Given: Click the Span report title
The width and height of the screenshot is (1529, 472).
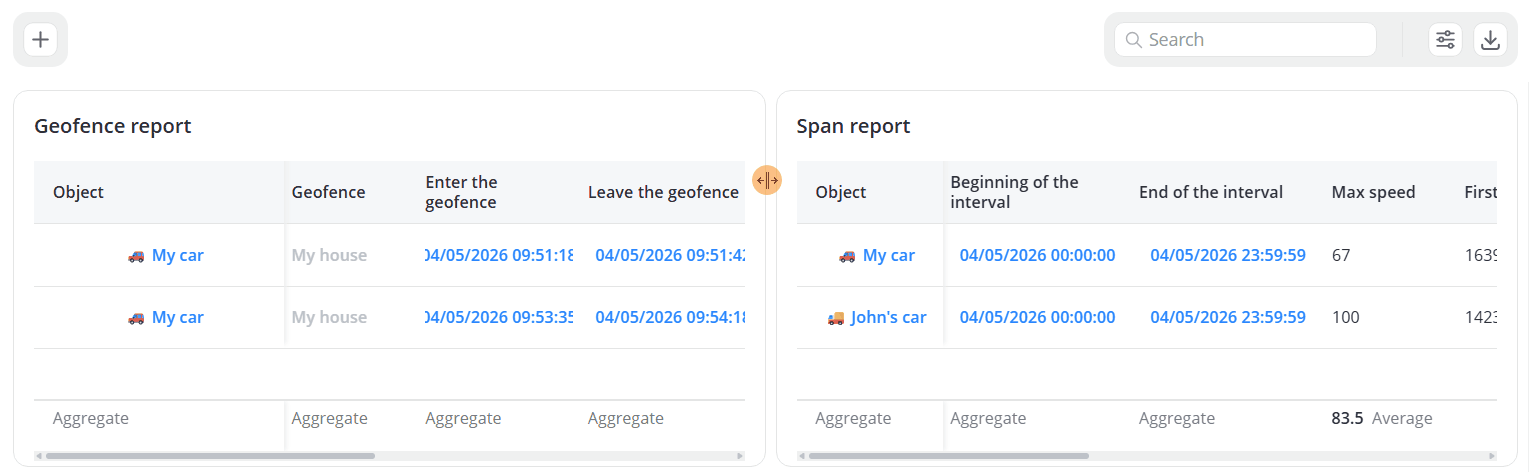Looking at the screenshot, I should 853,126.
